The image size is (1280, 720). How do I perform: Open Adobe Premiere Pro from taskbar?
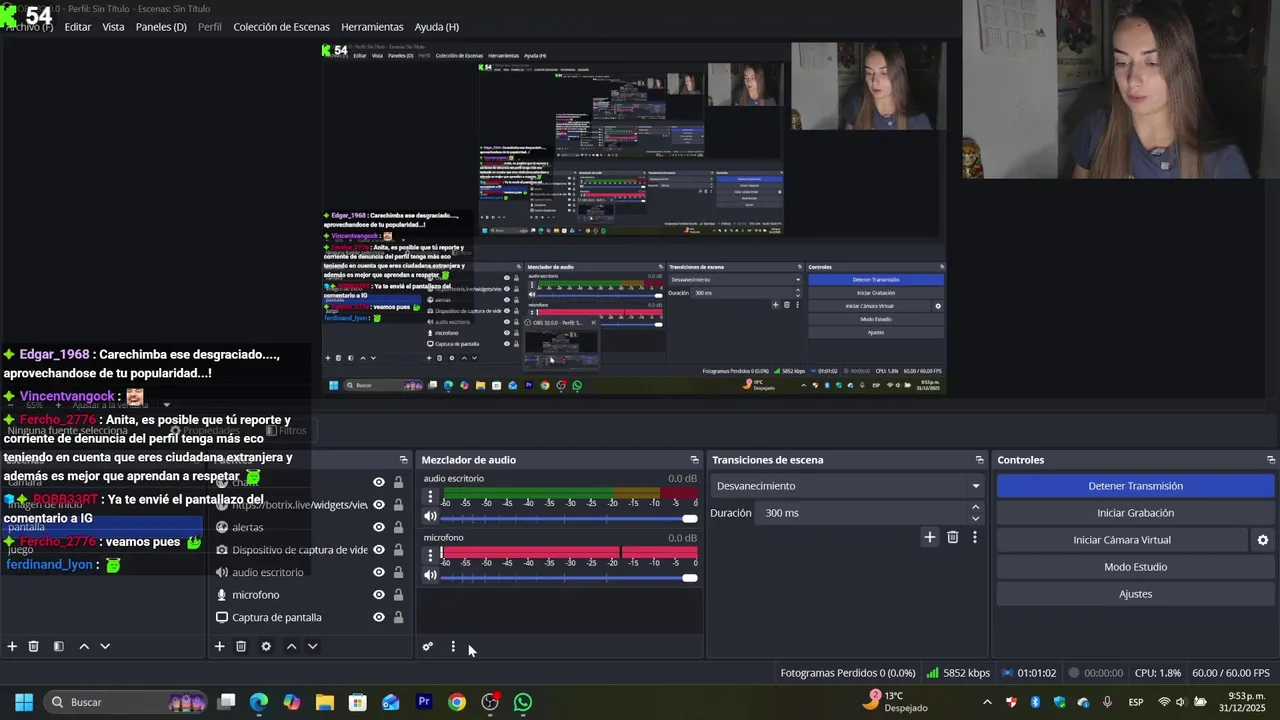pyautogui.click(x=424, y=702)
